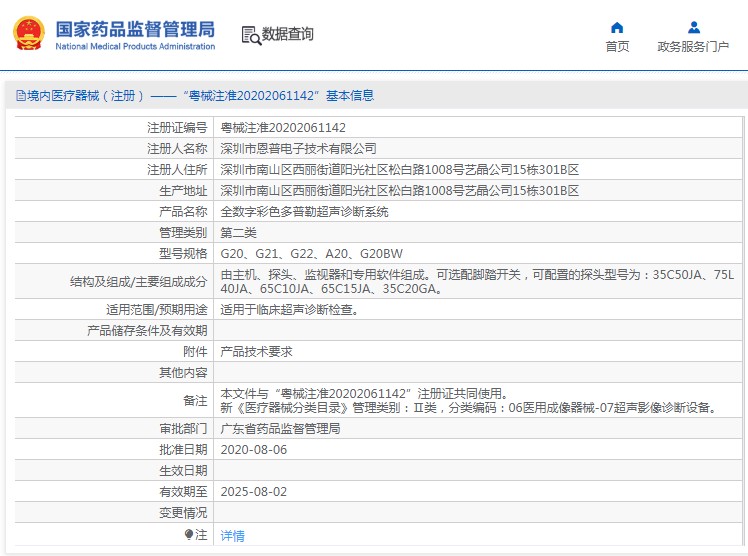This screenshot has width=748, height=556.
Task: Click the approval date 2020-08-06
Action: click(x=253, y=449)
